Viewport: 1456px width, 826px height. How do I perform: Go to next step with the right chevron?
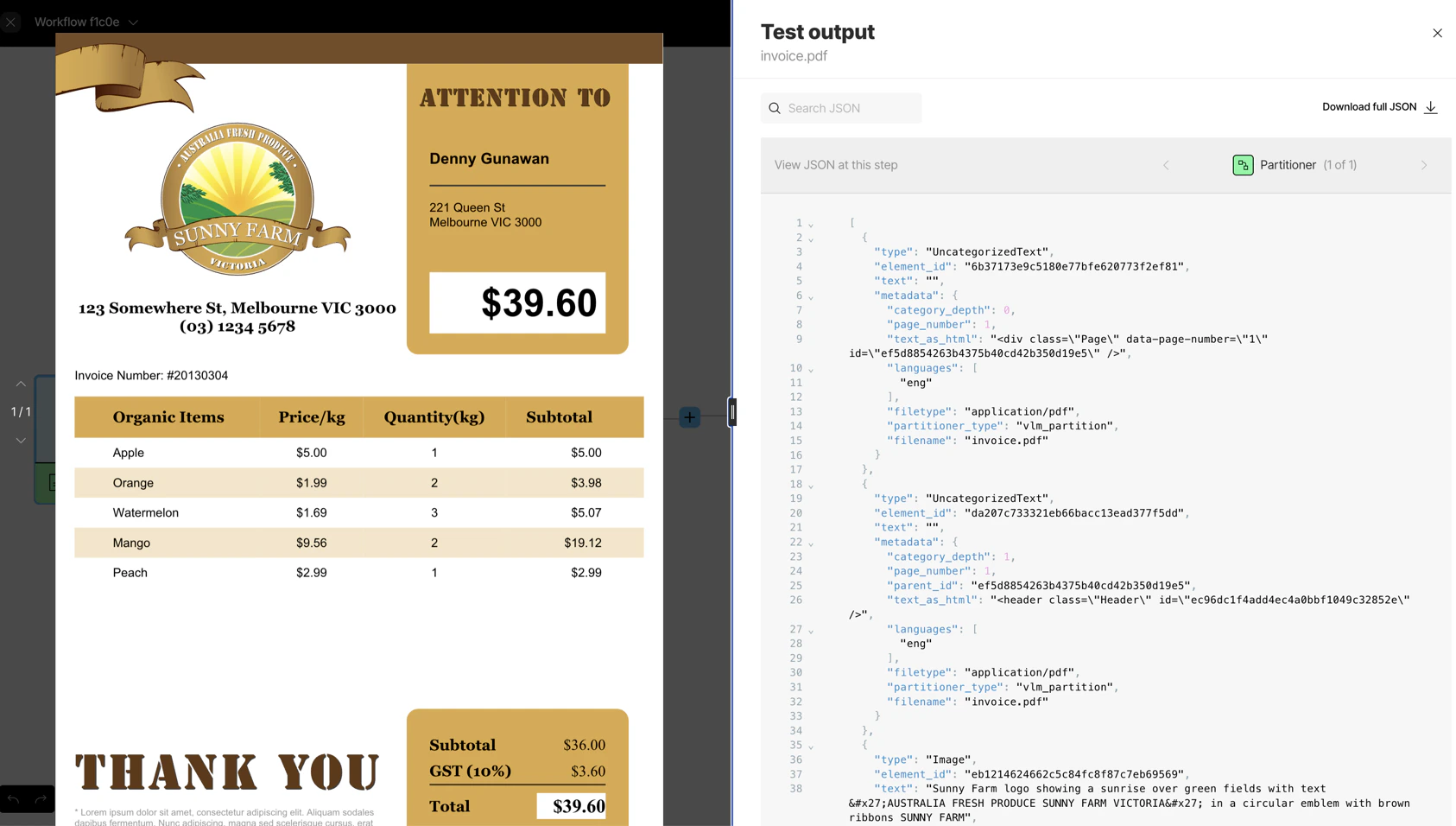pyautogui.click(x=1424, y=165)
